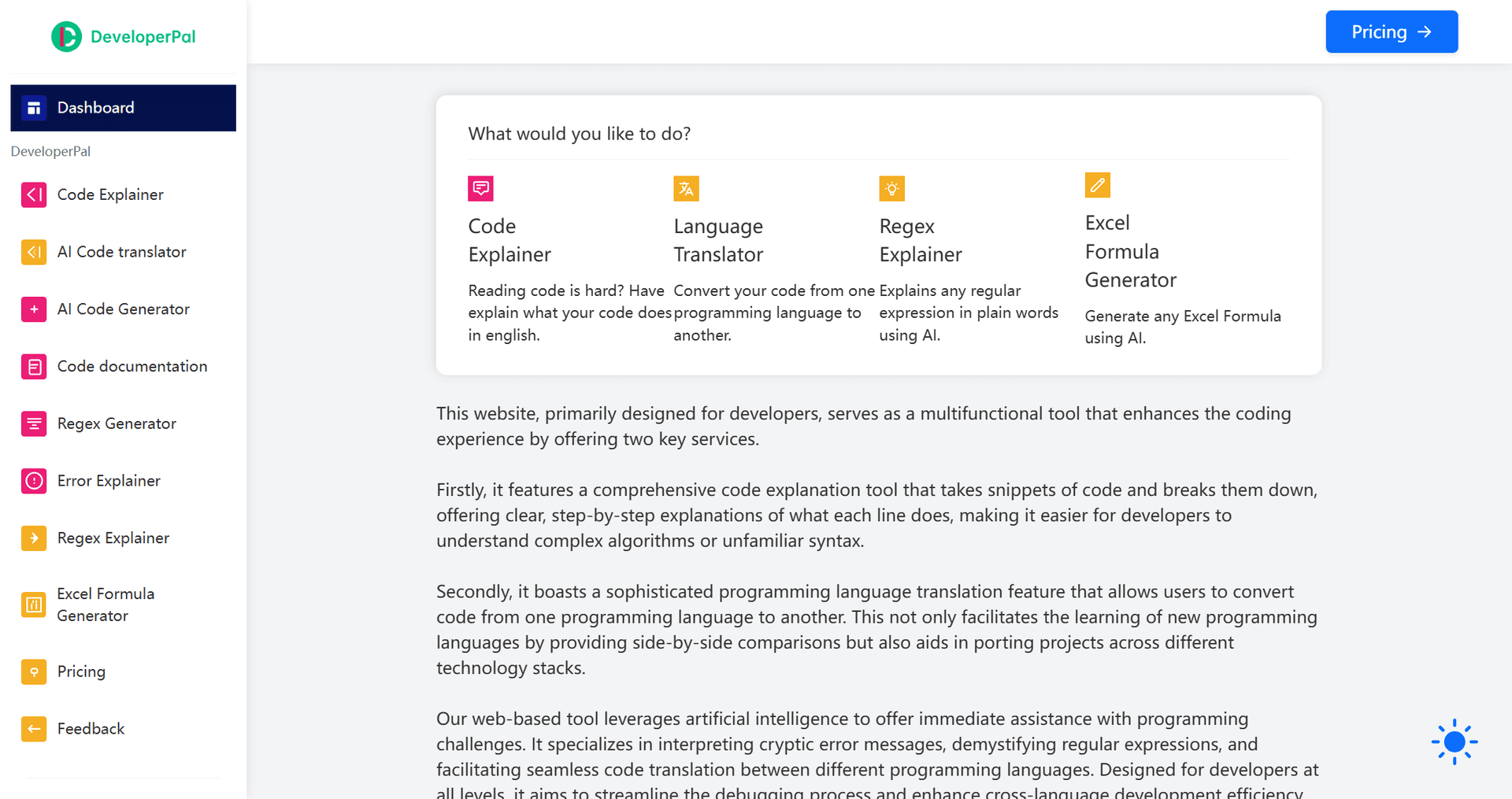Click the AI Code translator icon
The width and height of the screenshot is (1512, 799).
pos(34,252)
